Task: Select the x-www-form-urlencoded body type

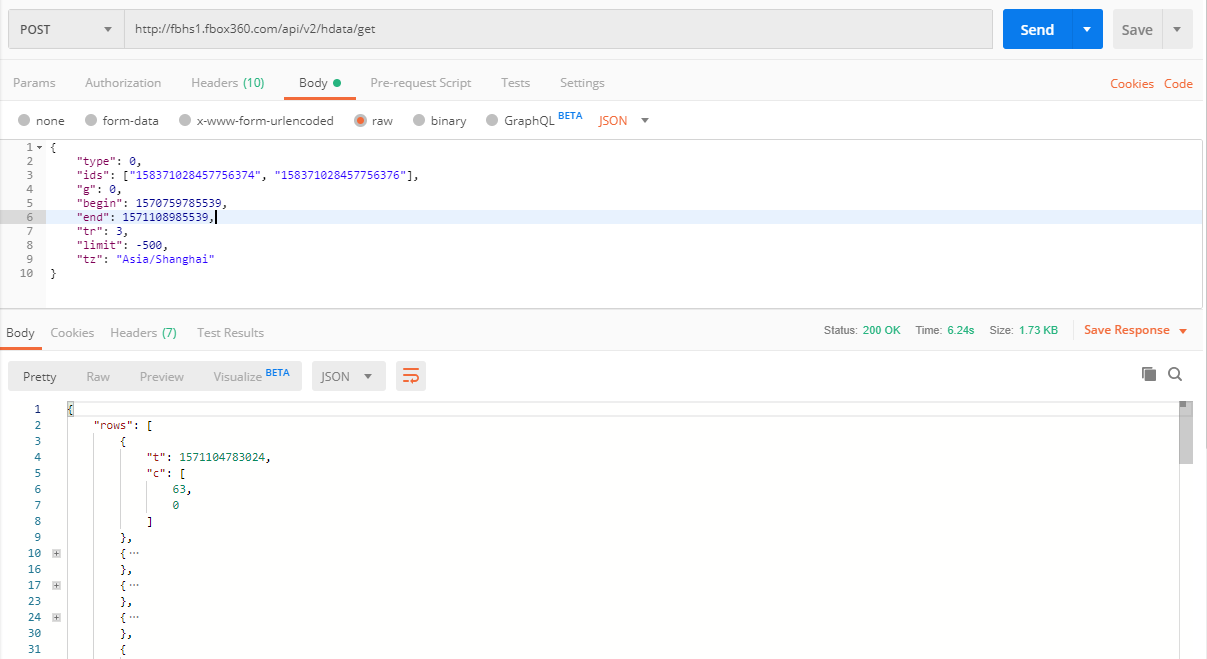Action: (x=256, y=120)
